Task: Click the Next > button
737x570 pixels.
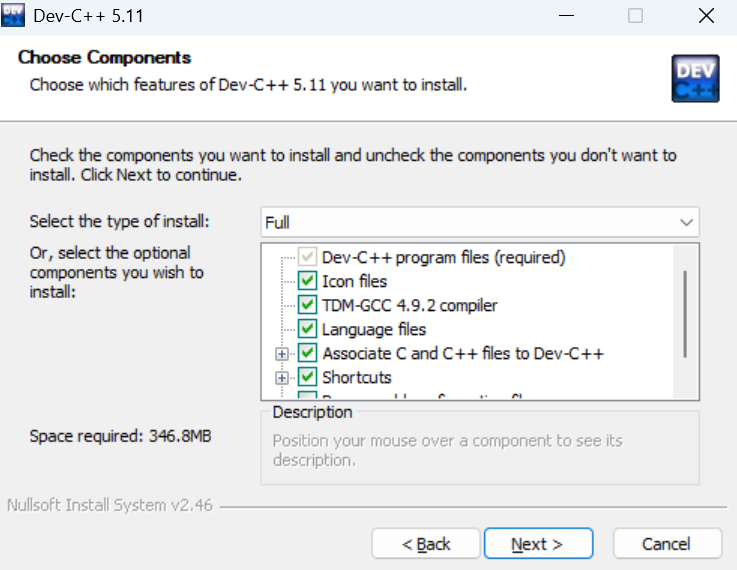Action: click(x=539, y=544)
